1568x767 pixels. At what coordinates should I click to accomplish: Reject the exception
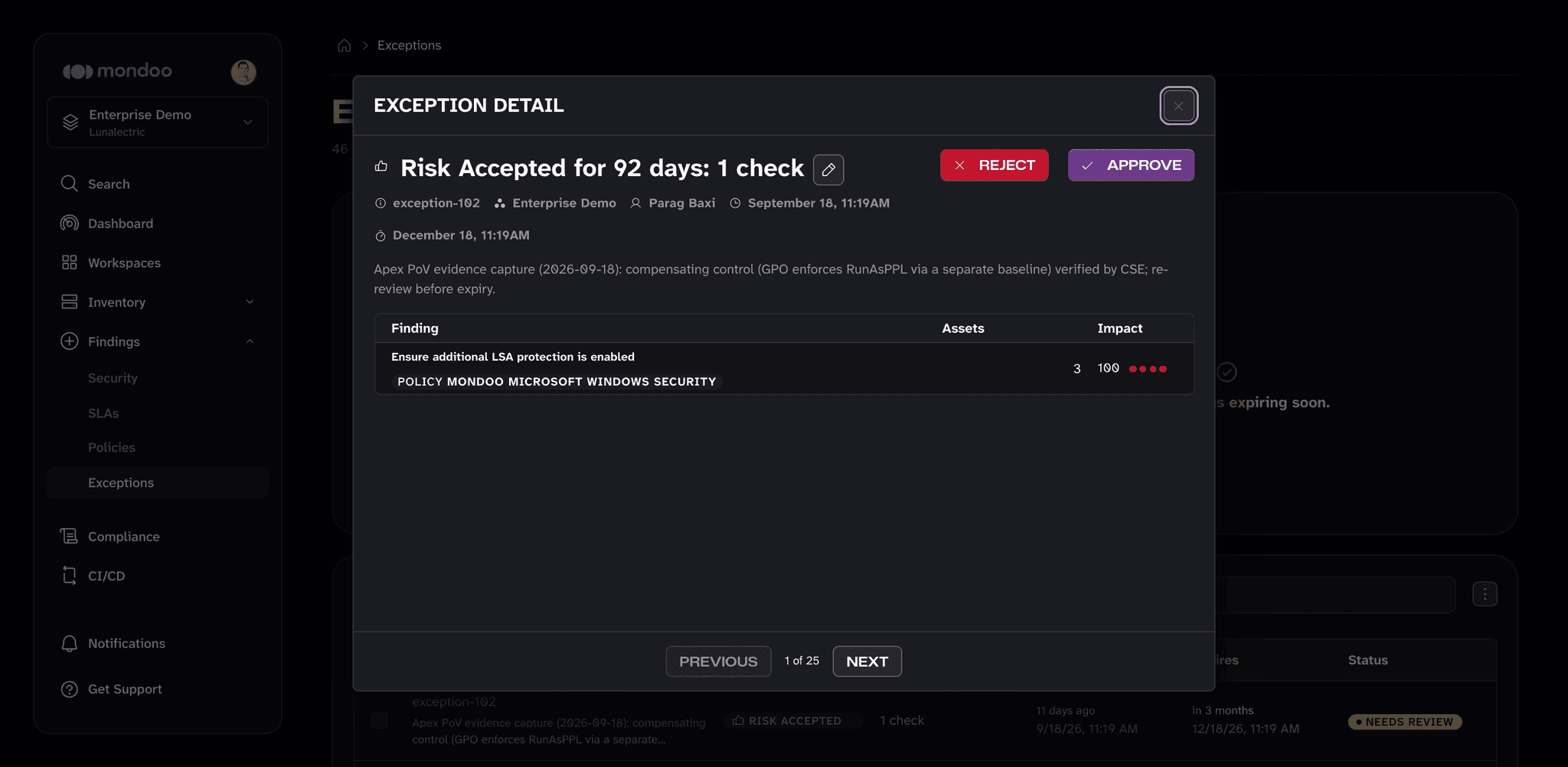pos(994,165)
